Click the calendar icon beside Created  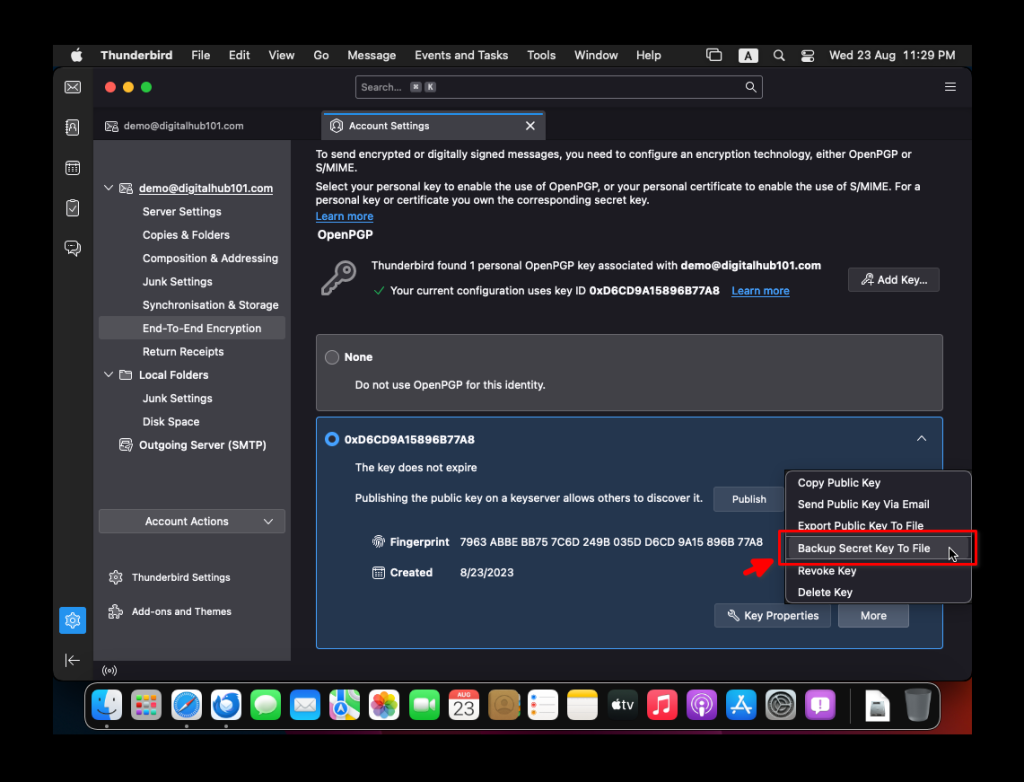(x=378, y=572)
